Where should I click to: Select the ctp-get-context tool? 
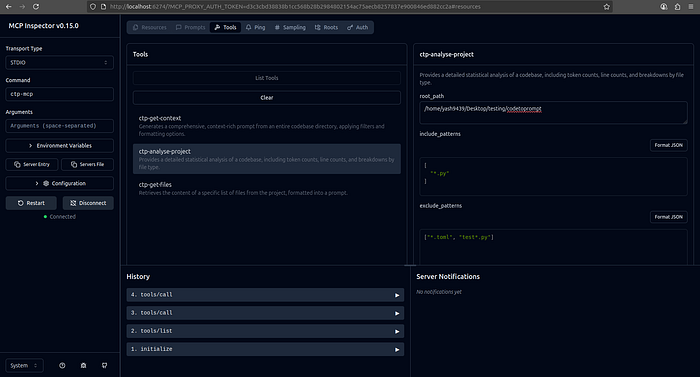click(267, 126)
